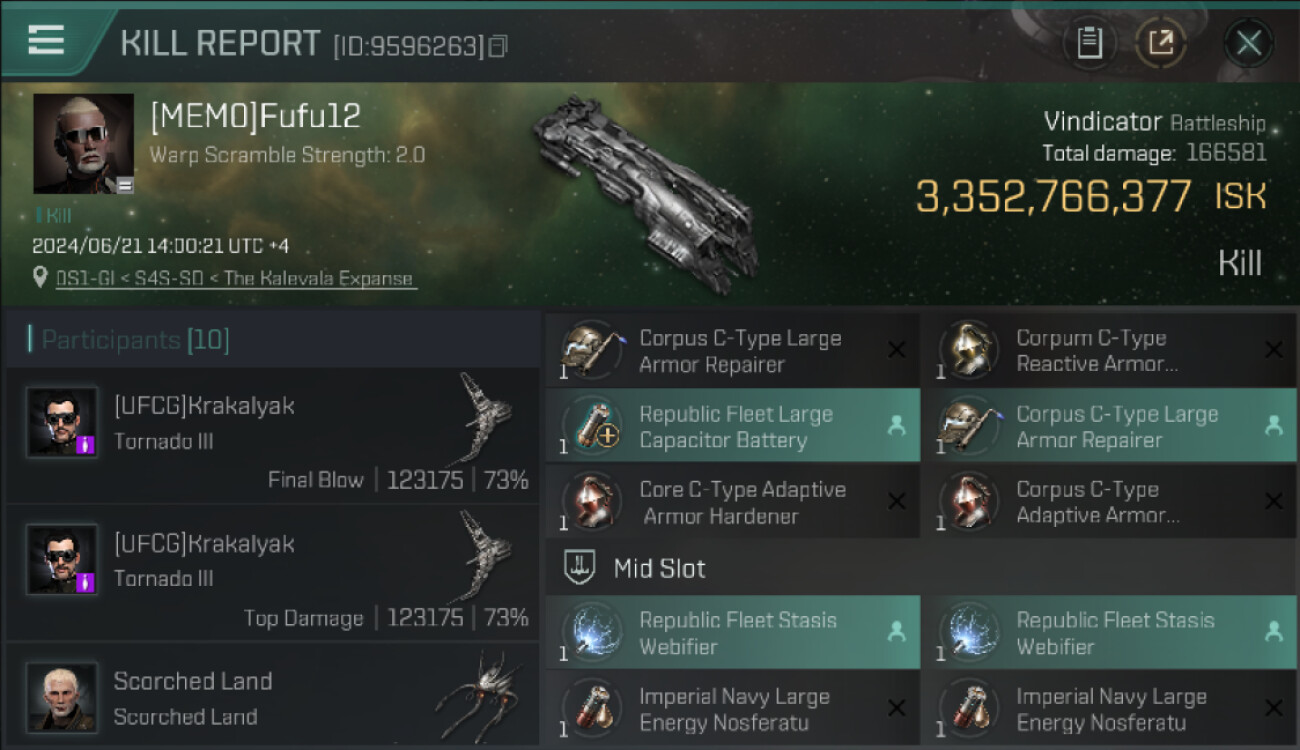Viewport: 1300px width, 750px height.
Task: Open Krakalyak Final Blow participant entry
Action: click(272, 435)
